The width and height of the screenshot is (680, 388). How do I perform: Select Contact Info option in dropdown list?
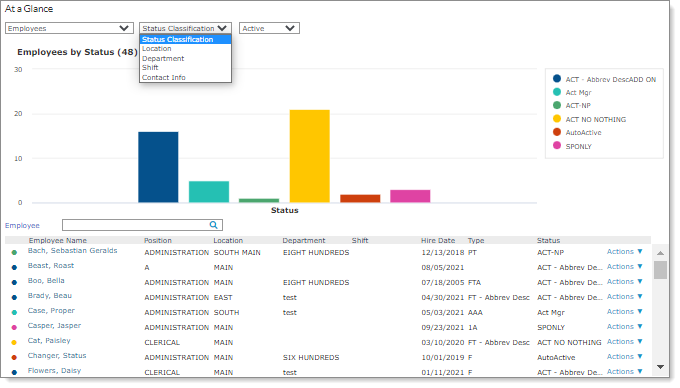pos(185,78)
